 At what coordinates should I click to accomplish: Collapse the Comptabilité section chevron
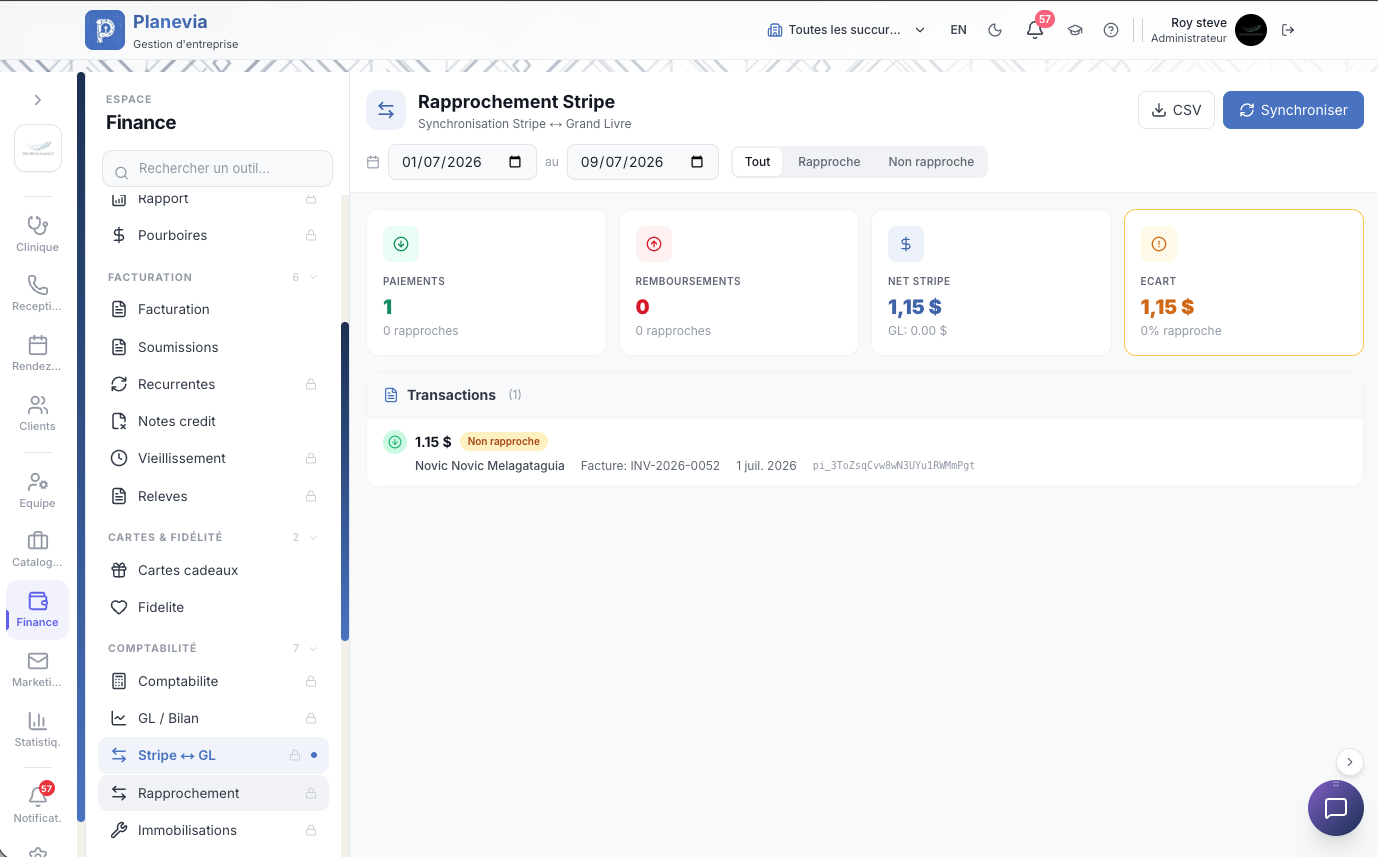pos(313,648)
